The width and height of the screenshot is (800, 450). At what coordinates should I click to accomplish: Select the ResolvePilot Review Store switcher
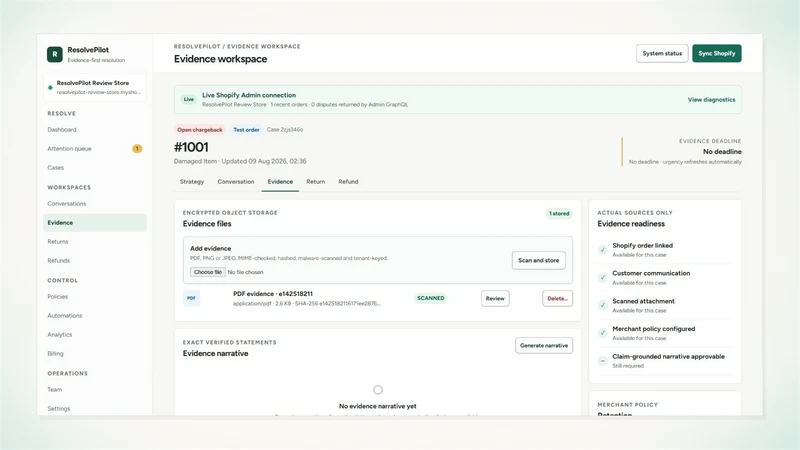coord(95,87)
